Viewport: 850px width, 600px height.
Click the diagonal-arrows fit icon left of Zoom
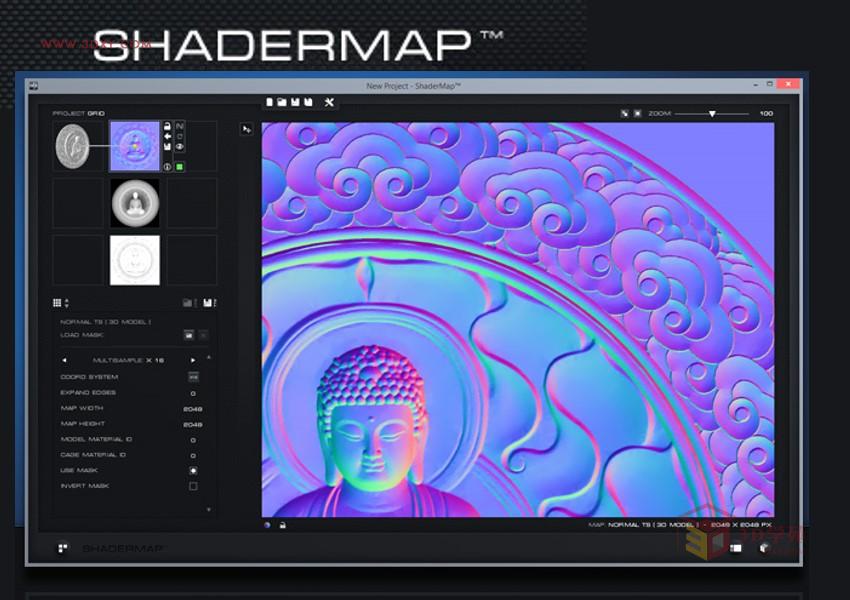(x=625, y=113)
